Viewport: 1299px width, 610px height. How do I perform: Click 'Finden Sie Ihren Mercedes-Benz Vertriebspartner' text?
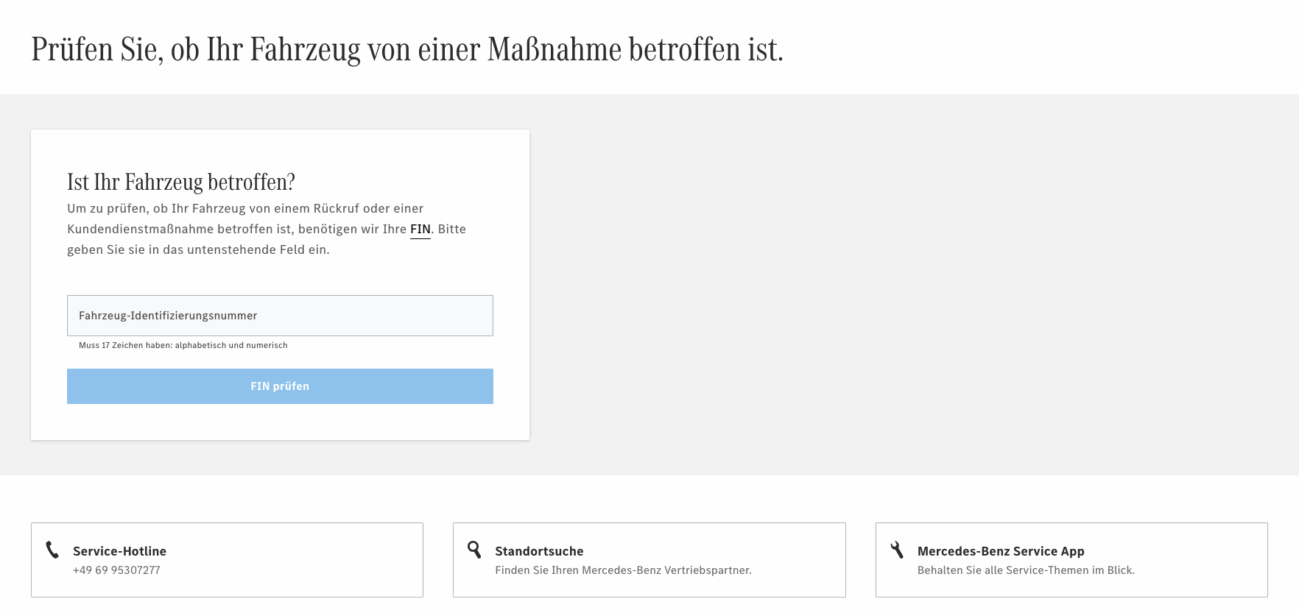(623, 570)
